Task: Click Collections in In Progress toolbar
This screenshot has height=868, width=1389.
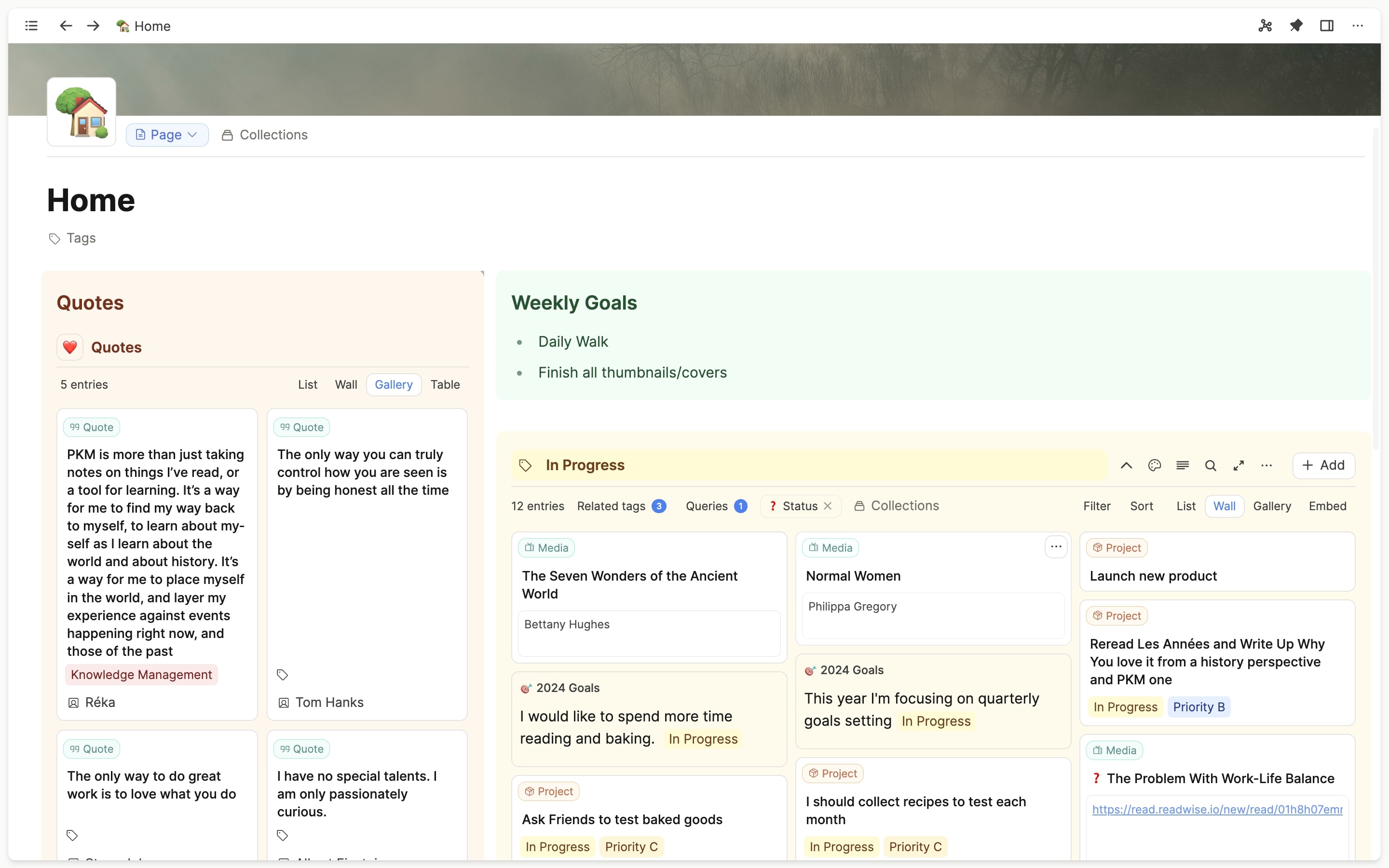Action: pyautogui.click(x=897, y=506)
